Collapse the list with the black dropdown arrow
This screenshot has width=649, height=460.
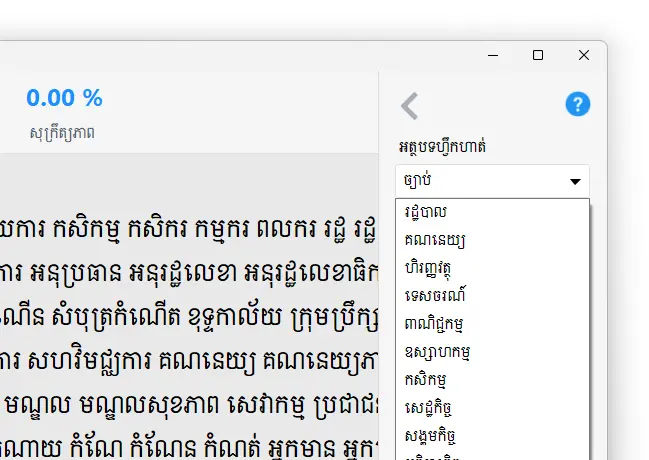pos(575,182)
